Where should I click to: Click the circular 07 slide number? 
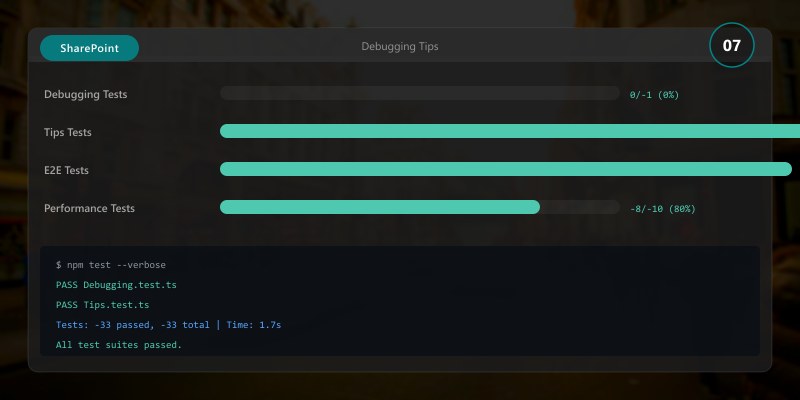coord(732,45)
